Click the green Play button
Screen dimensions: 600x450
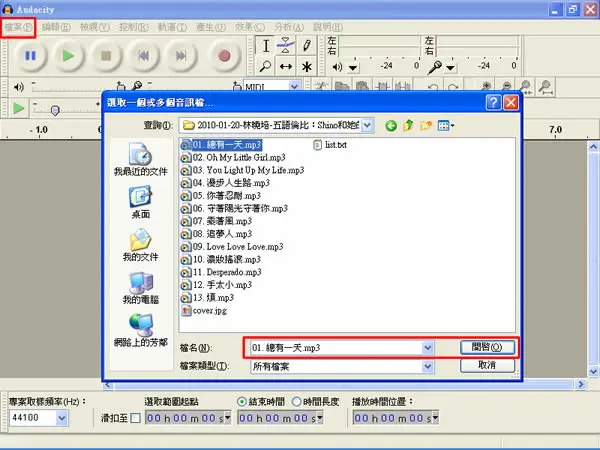pos(68,56)
